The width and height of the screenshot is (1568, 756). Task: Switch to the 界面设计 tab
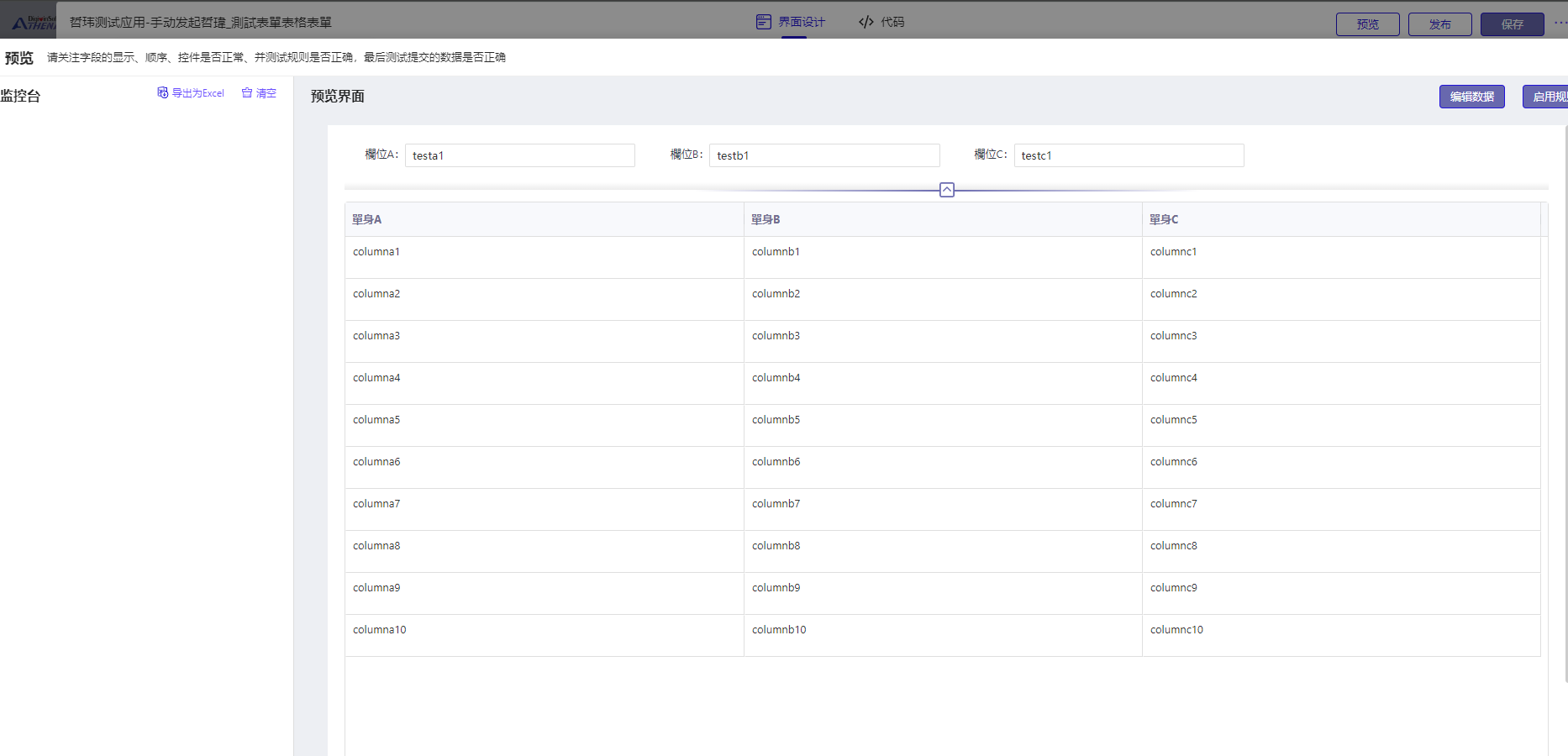click(791, 22)
